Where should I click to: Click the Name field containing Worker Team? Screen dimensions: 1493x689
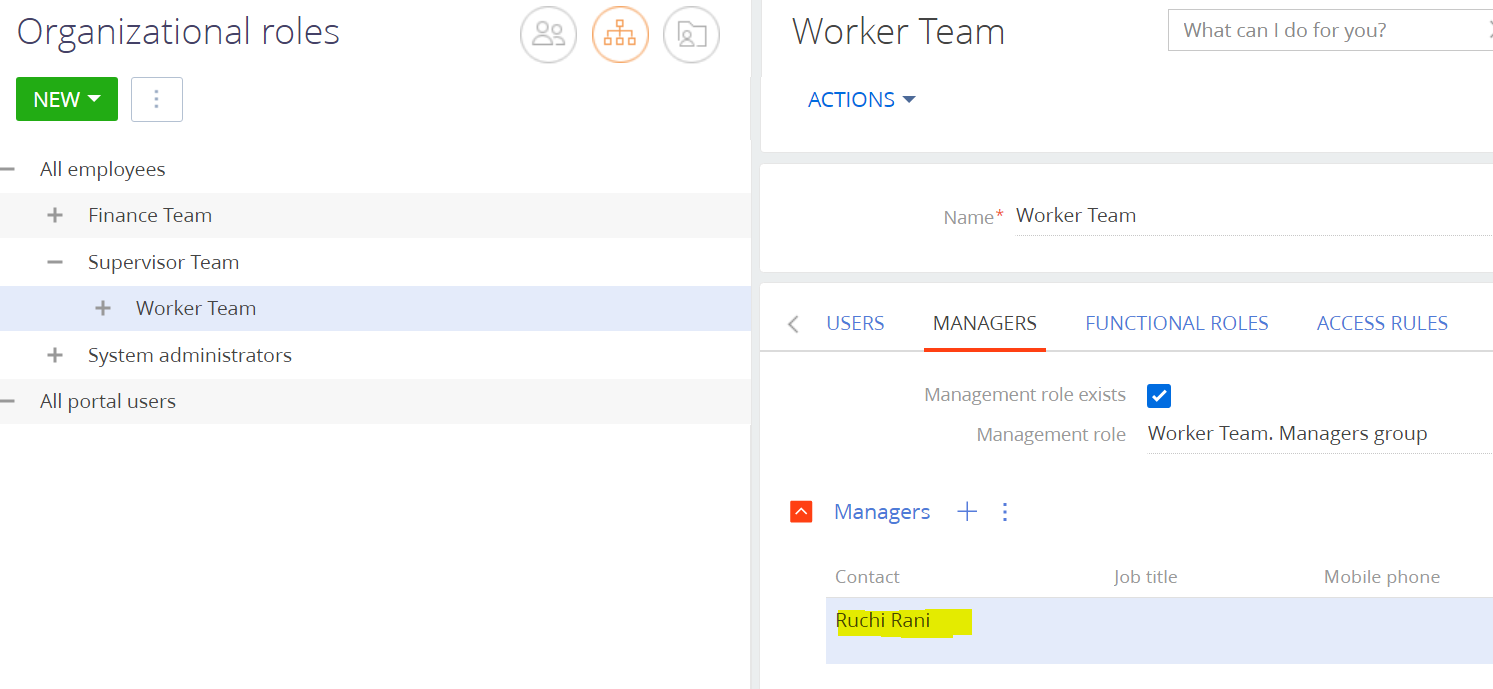[1254, 215]
